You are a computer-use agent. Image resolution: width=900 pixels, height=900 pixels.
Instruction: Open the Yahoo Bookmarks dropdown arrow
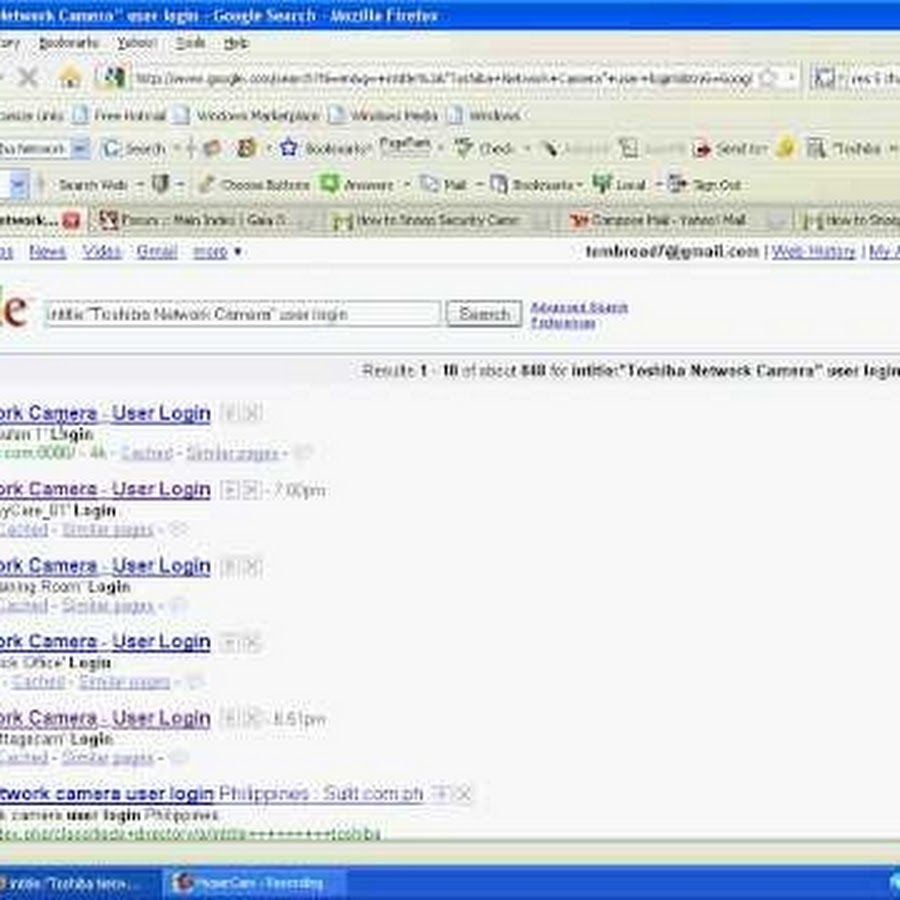580,185
